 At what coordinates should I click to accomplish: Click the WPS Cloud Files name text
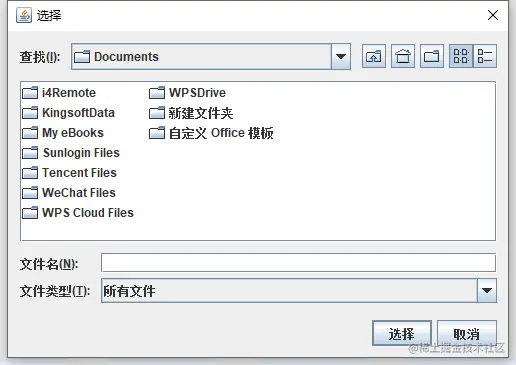[x=88, y=213]
